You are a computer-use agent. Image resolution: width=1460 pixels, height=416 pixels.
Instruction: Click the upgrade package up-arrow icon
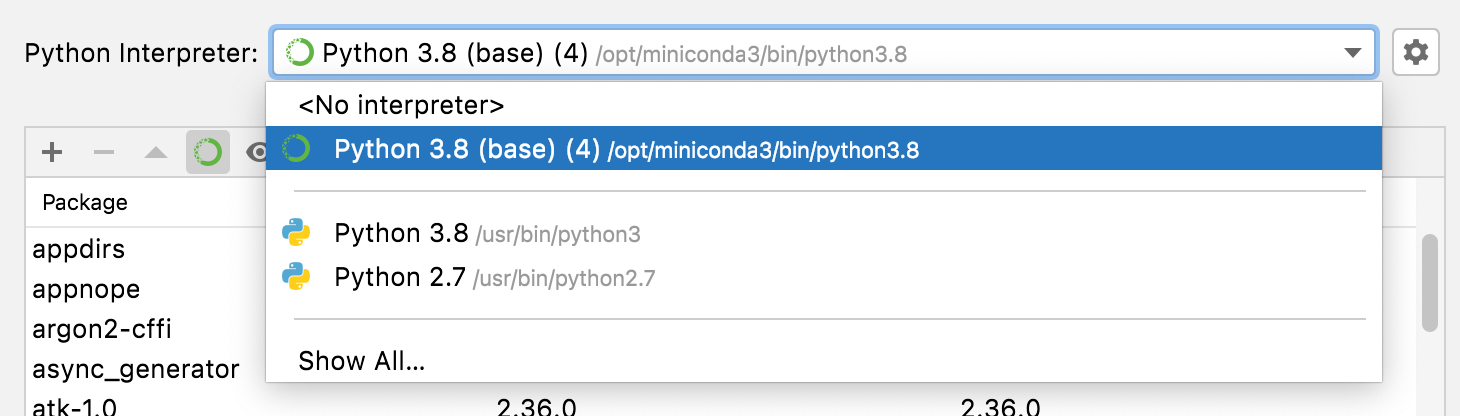pos(156,152)
